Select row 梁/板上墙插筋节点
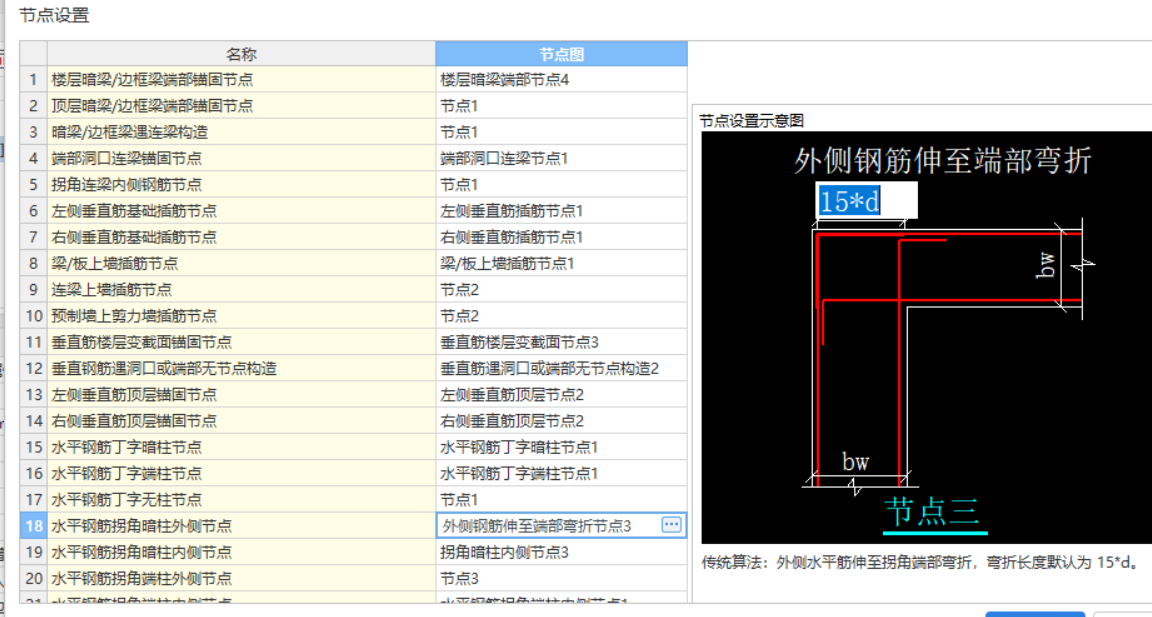1152x617 pixels. tap(242, 263)
